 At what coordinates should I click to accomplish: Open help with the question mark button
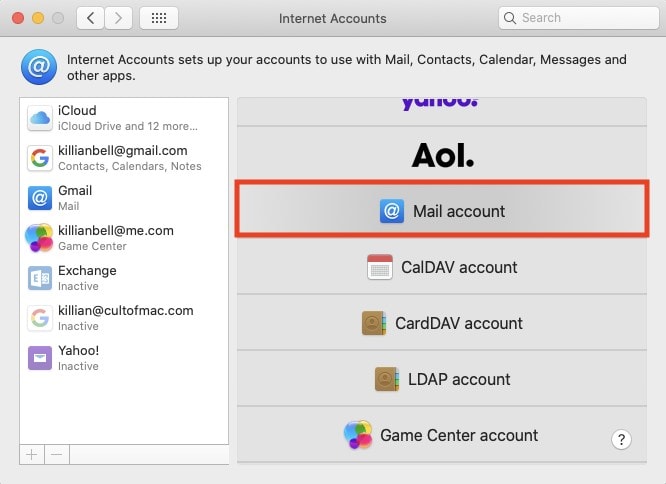[x=621, y=439]
